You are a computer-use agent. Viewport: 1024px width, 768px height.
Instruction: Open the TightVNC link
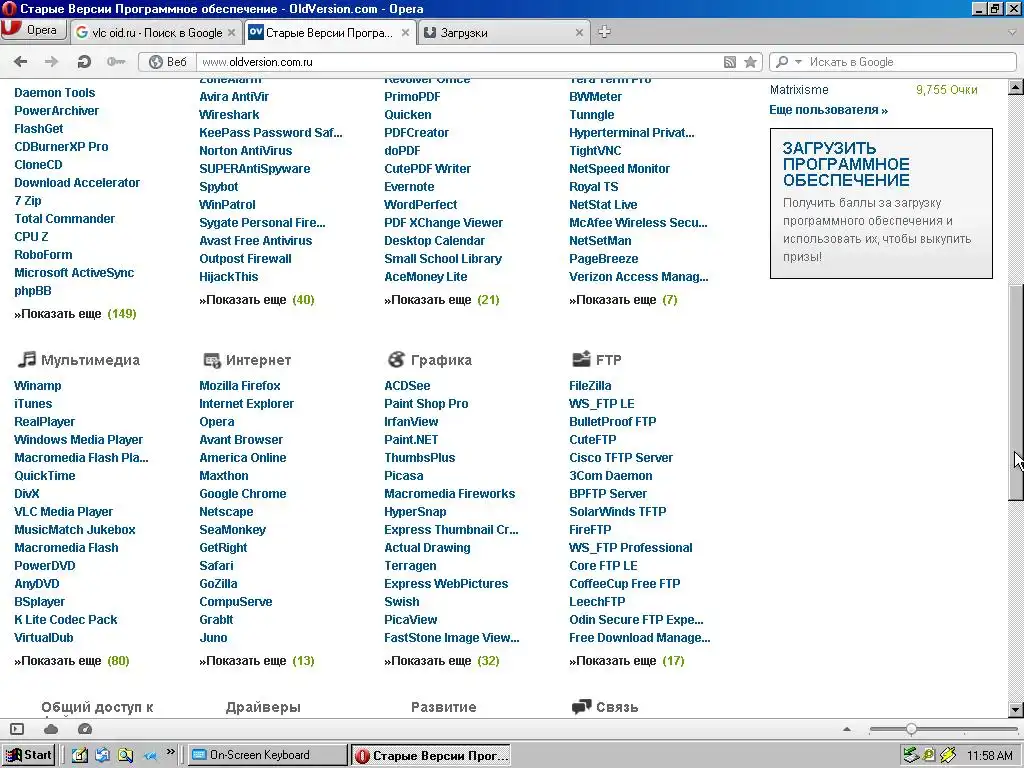tap(595, 150)
